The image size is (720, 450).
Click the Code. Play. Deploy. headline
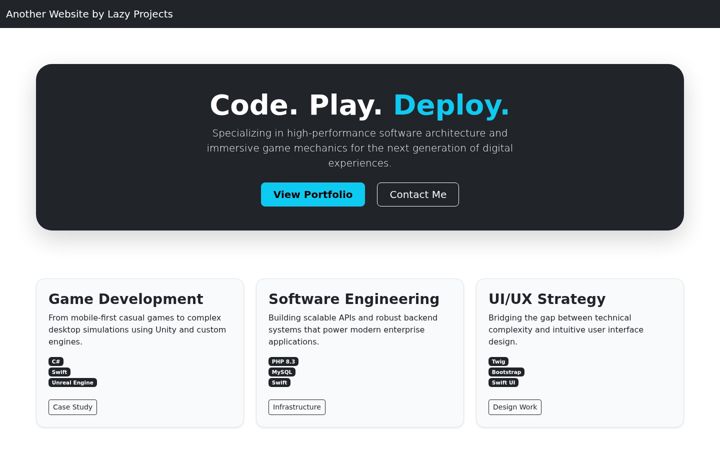click(360, 105)
